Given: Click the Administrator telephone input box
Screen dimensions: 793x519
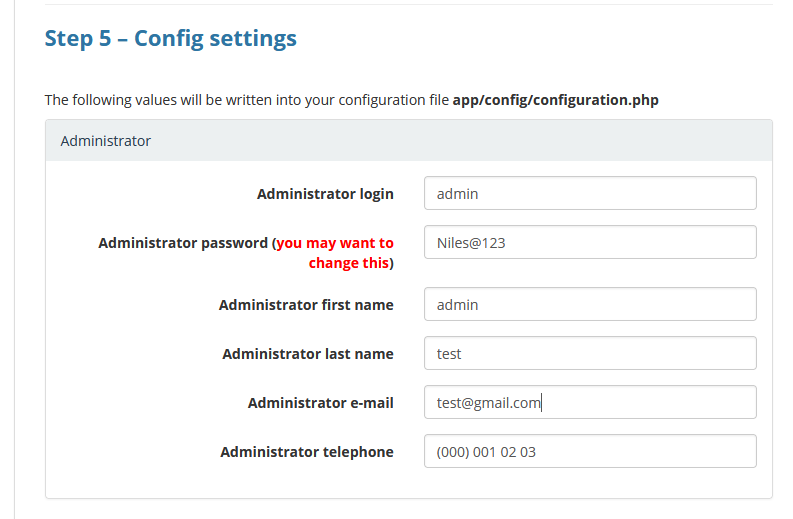Looking at the screenshot, I should click(590, 452).
